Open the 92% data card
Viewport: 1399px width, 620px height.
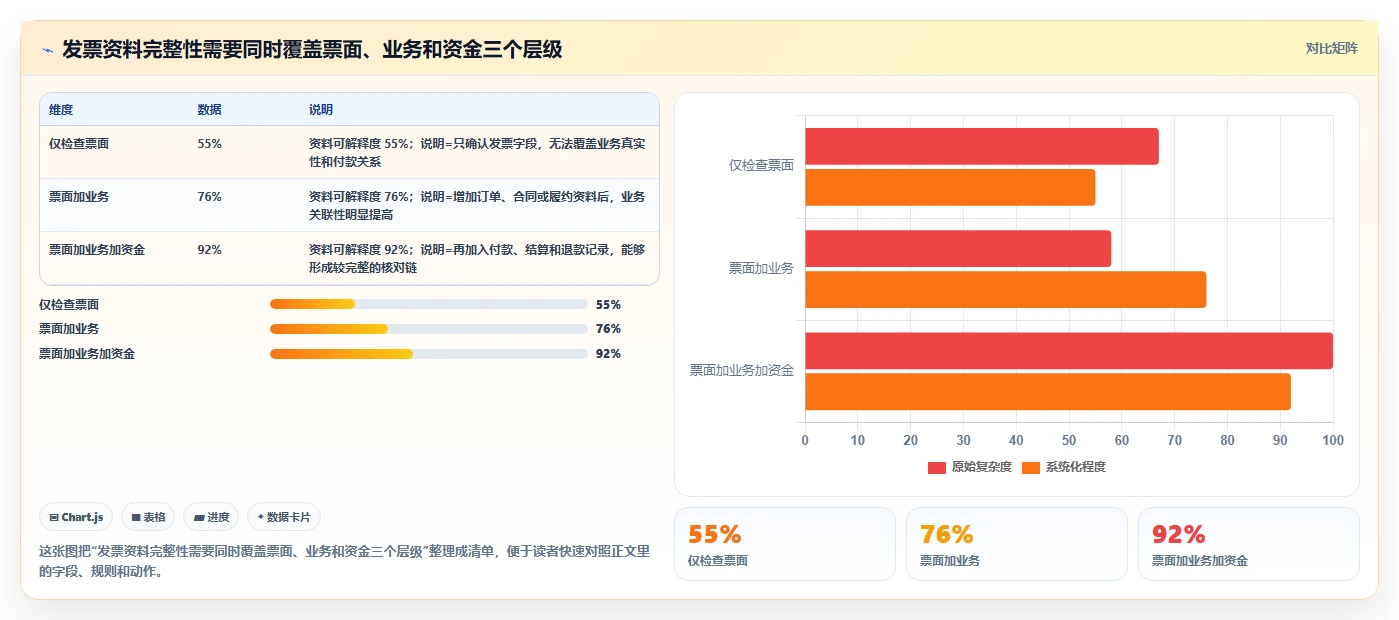tap(1249, 544)
